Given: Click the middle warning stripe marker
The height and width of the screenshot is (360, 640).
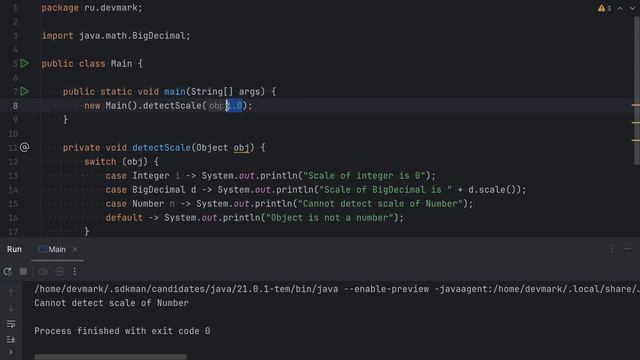Looking at the screenshot, I should pyautogui.click(x=636, y=122).
